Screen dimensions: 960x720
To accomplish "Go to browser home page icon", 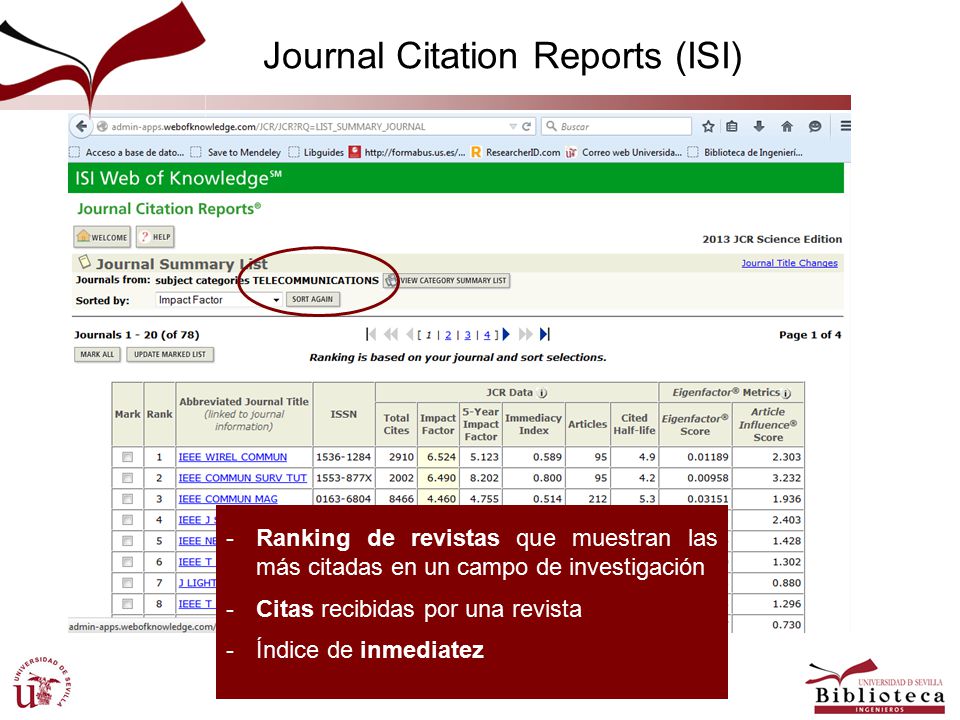I will [x=787, y=127].
